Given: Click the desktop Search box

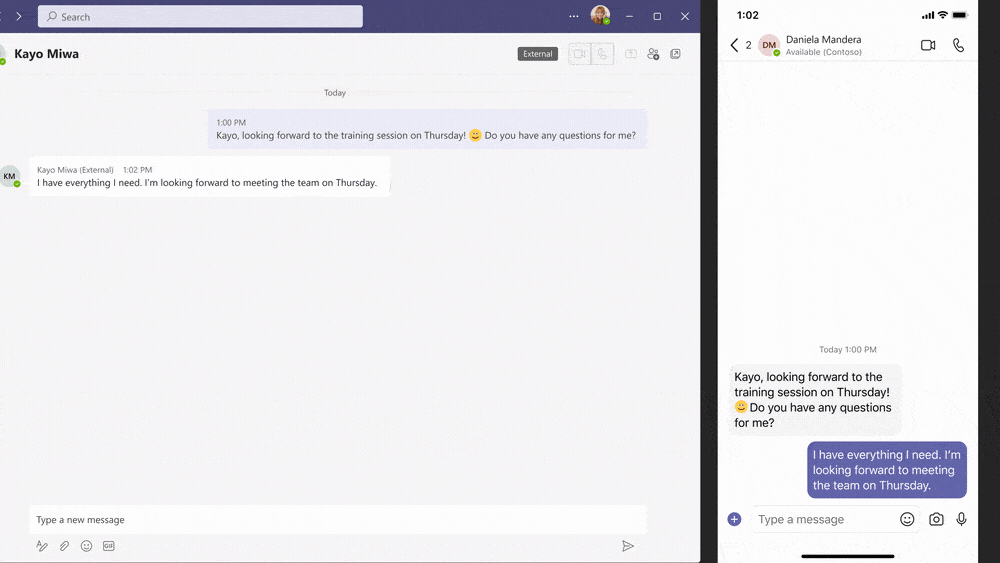Looking at the screenshot, I should pos(200,16).
